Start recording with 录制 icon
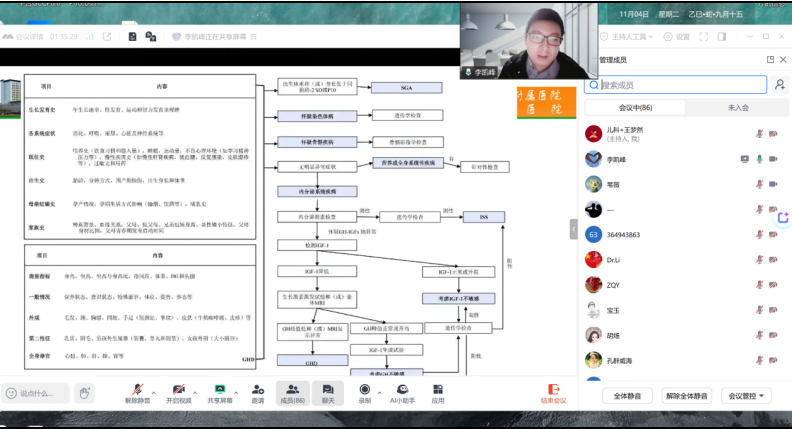This screenshot has height=429, width=792. point(364,389)
